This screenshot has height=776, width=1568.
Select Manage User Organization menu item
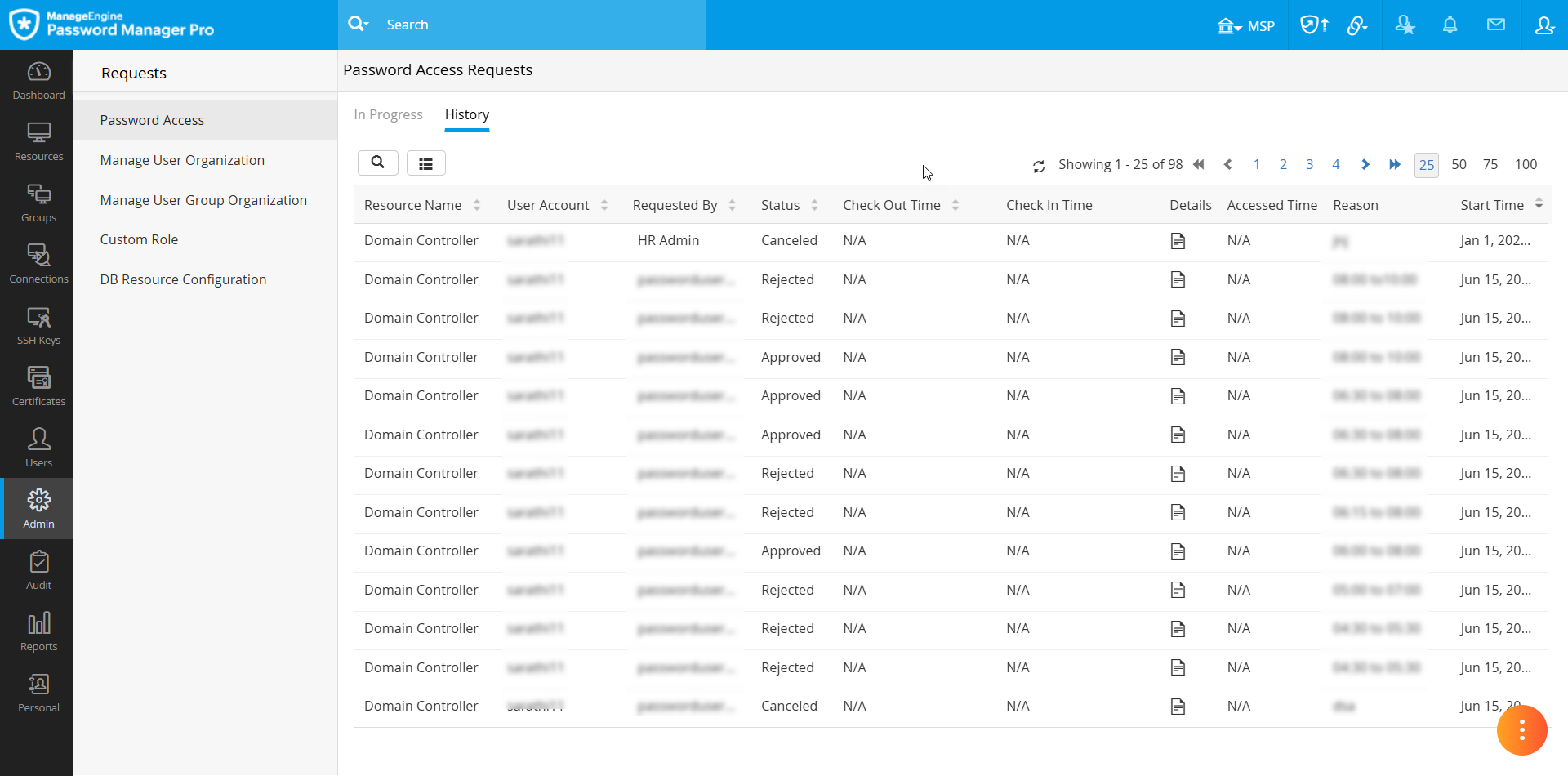pyautogui.click(x=182, y=161)
